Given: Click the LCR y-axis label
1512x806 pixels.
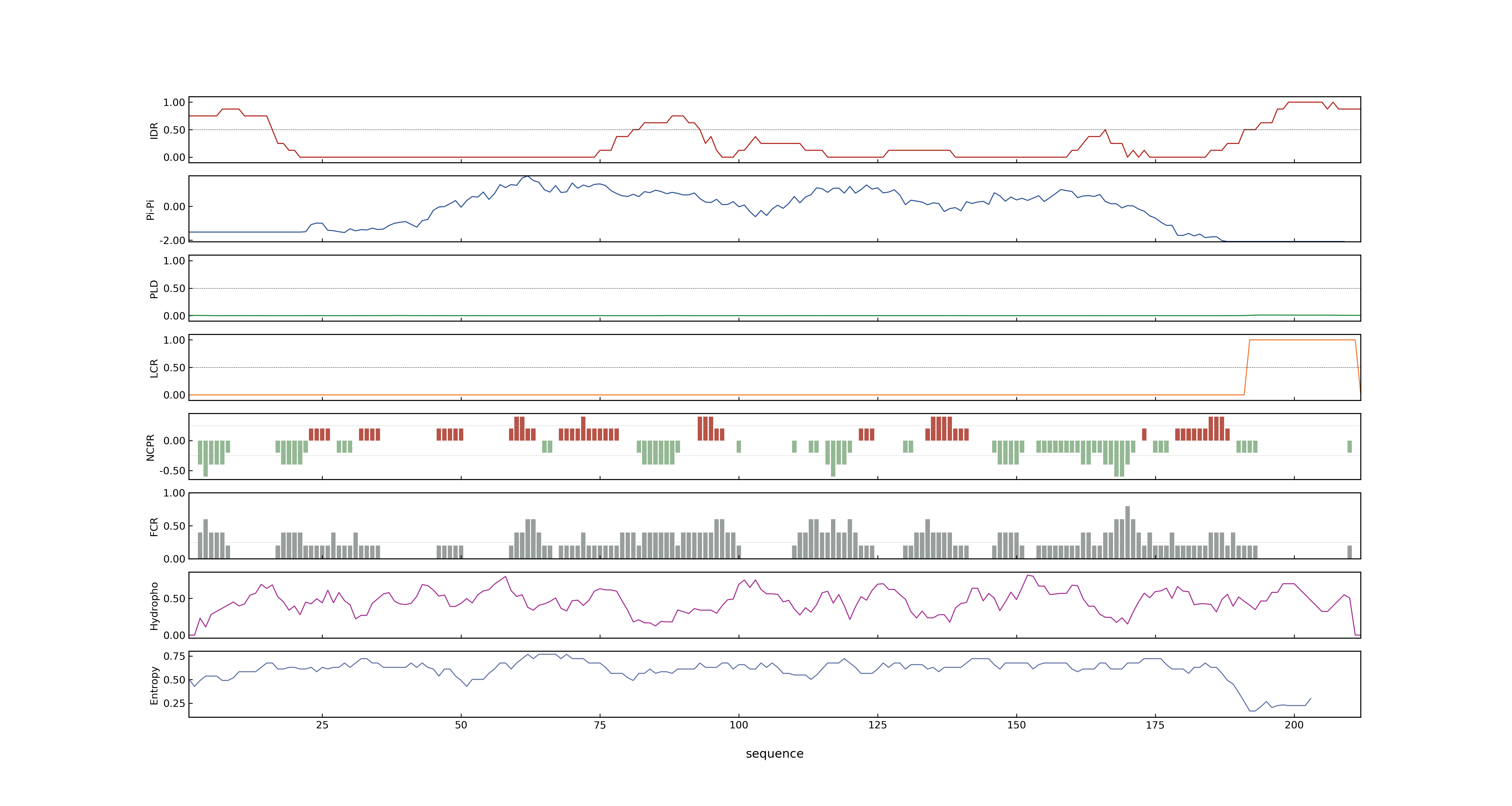Looking at the screenshot, I should pos(154,368).
